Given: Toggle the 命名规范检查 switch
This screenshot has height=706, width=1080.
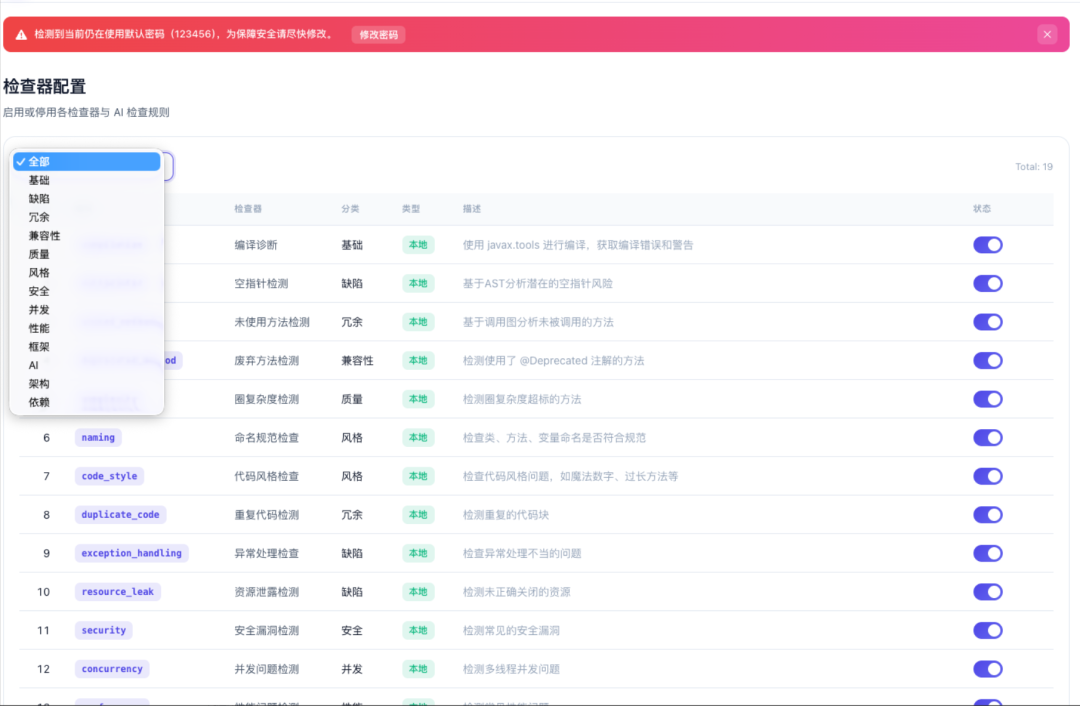Looking at the screenshot, I should tap(988, 437).
